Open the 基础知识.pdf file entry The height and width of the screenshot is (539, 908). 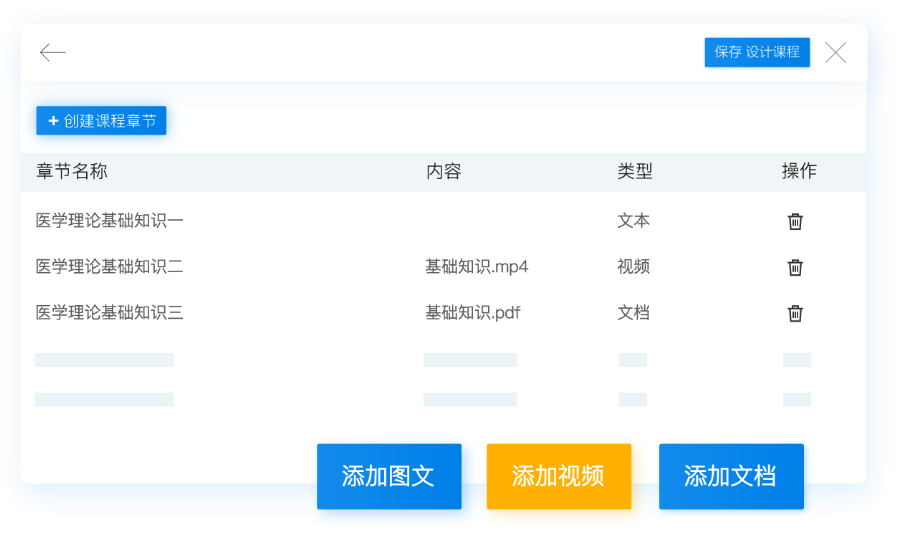[x=472, y=313]
